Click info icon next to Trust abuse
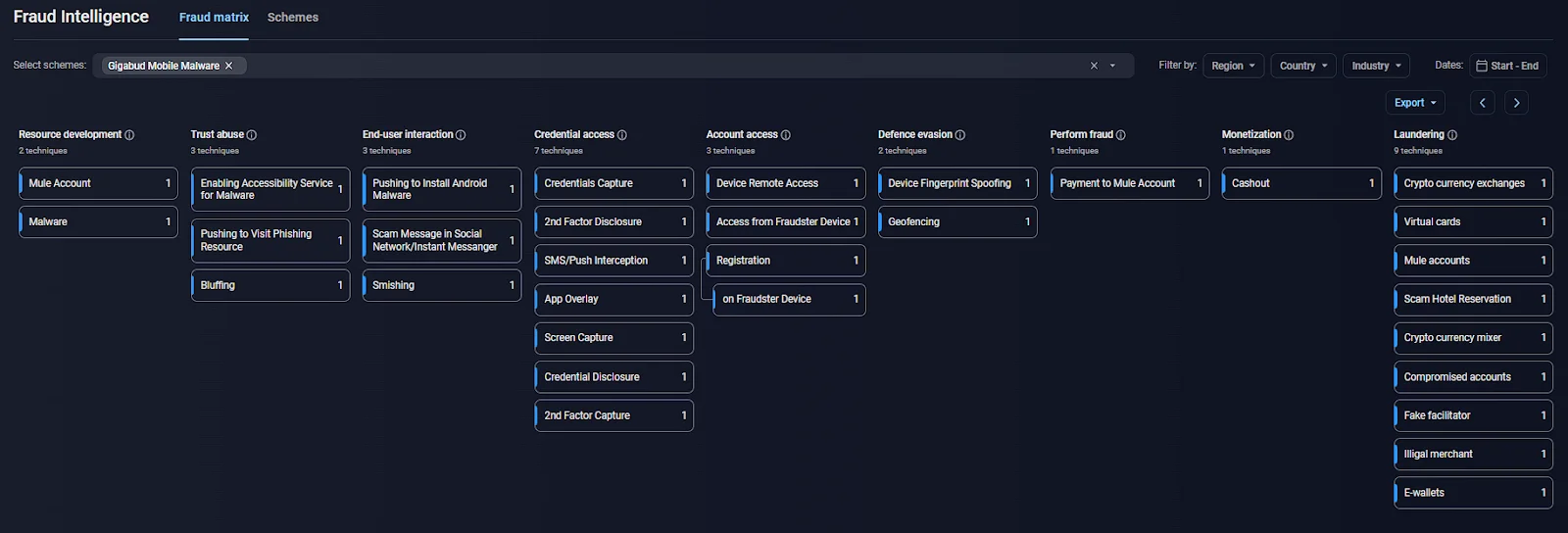The width and height of the screenshot is (1568, 533). [252, 135]
